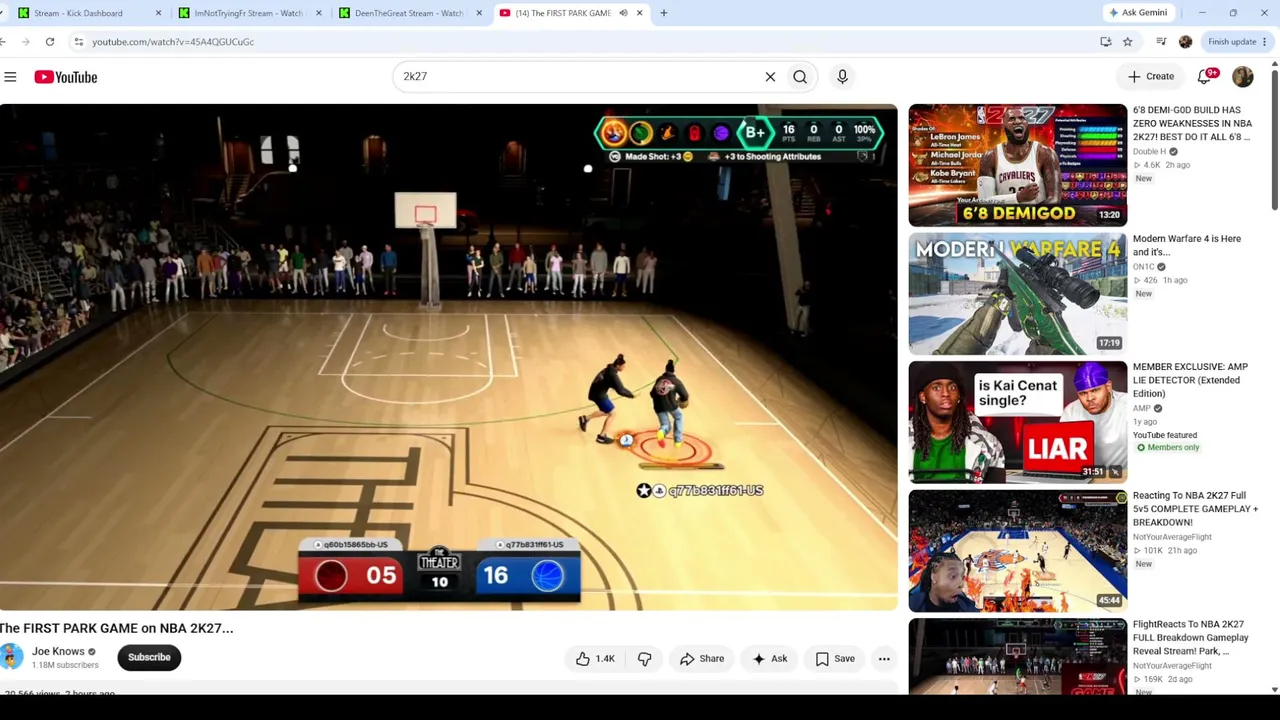The image size is (1280, 720).
Task: Open Reacting To NBA 2K27 5v5 thumbnail
Action: click(1017, 551)
